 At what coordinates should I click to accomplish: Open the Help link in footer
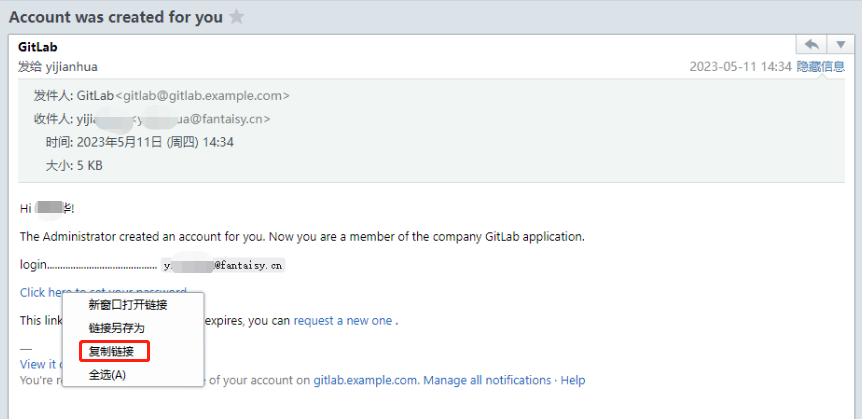[572, 380]
